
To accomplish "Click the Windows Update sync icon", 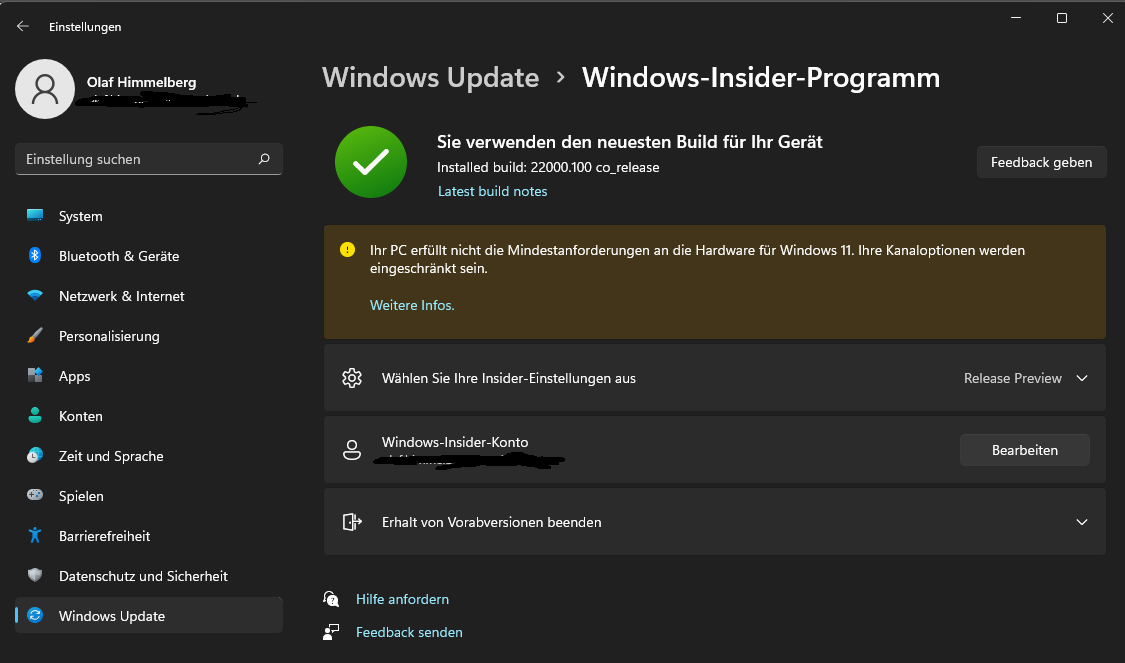I will point(34,615).
